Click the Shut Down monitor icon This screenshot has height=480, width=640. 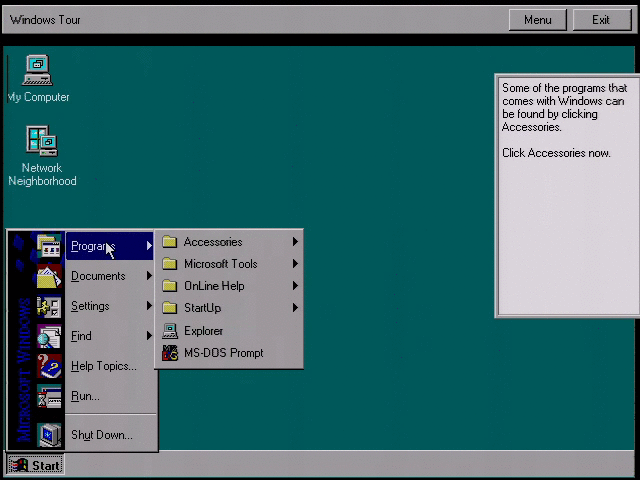(x=49, y=435)
